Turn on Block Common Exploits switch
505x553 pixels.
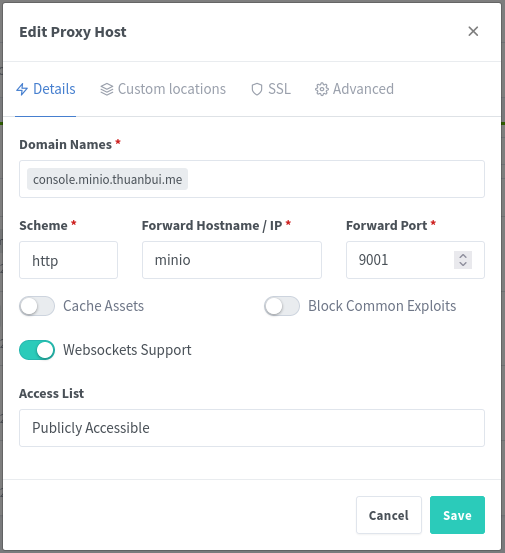tap(282, 306)
